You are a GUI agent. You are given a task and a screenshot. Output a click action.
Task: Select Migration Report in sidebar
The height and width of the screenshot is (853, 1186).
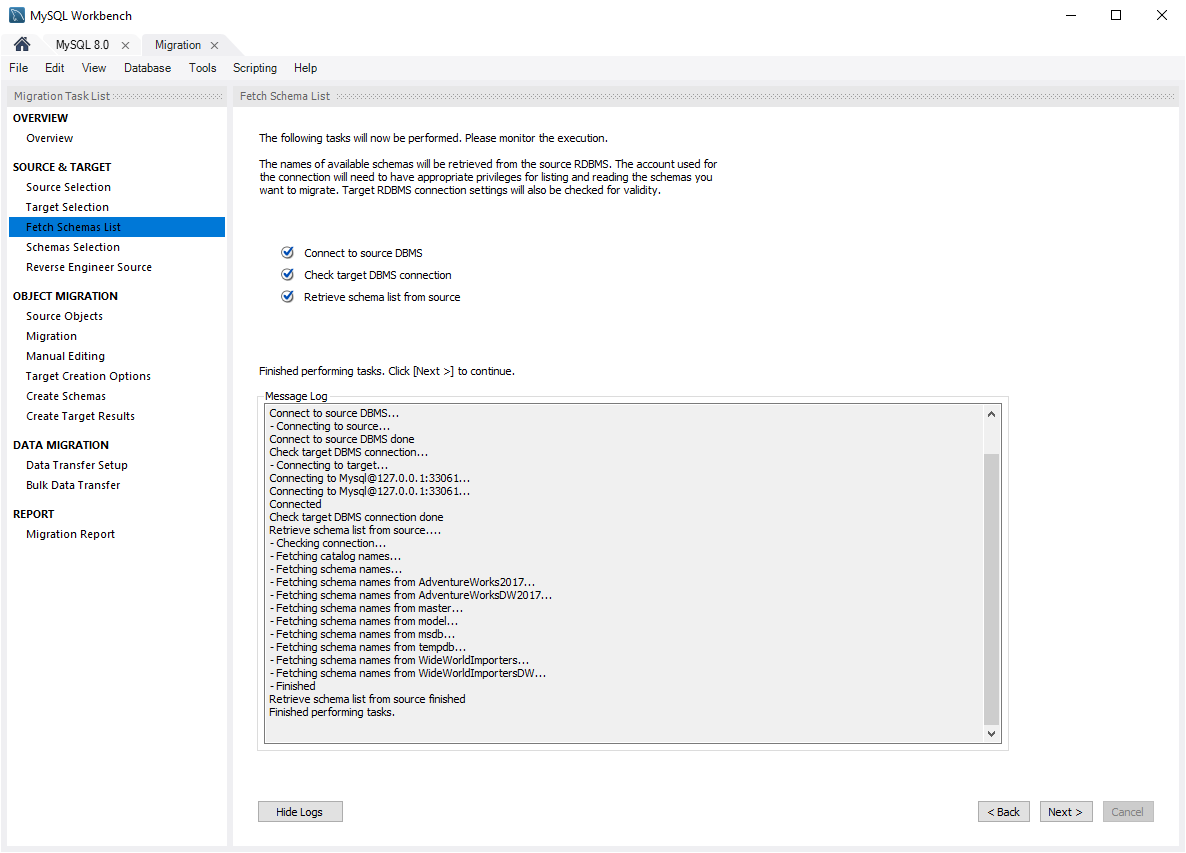click(70, 534)
